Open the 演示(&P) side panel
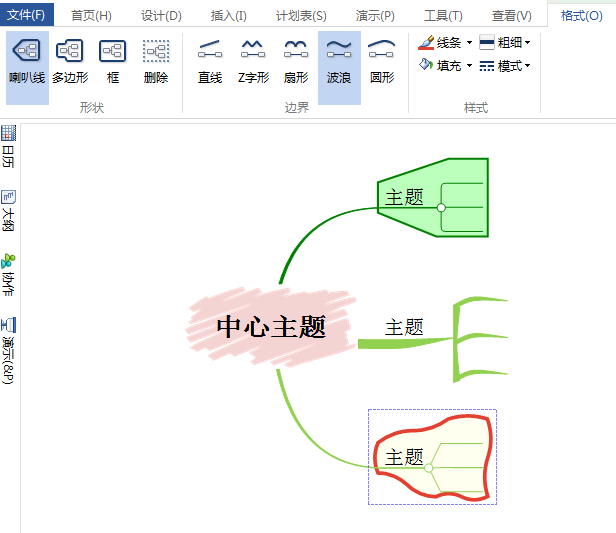616x533 pixels. pos(8,350)
